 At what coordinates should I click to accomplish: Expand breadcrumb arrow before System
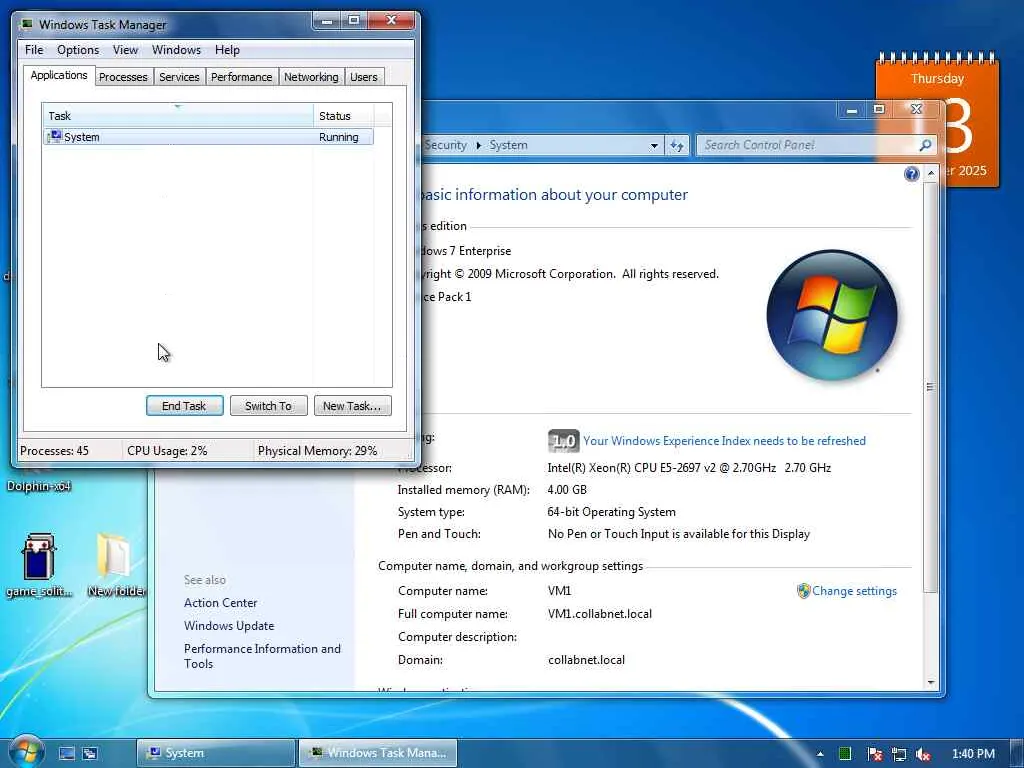[479, 146]
